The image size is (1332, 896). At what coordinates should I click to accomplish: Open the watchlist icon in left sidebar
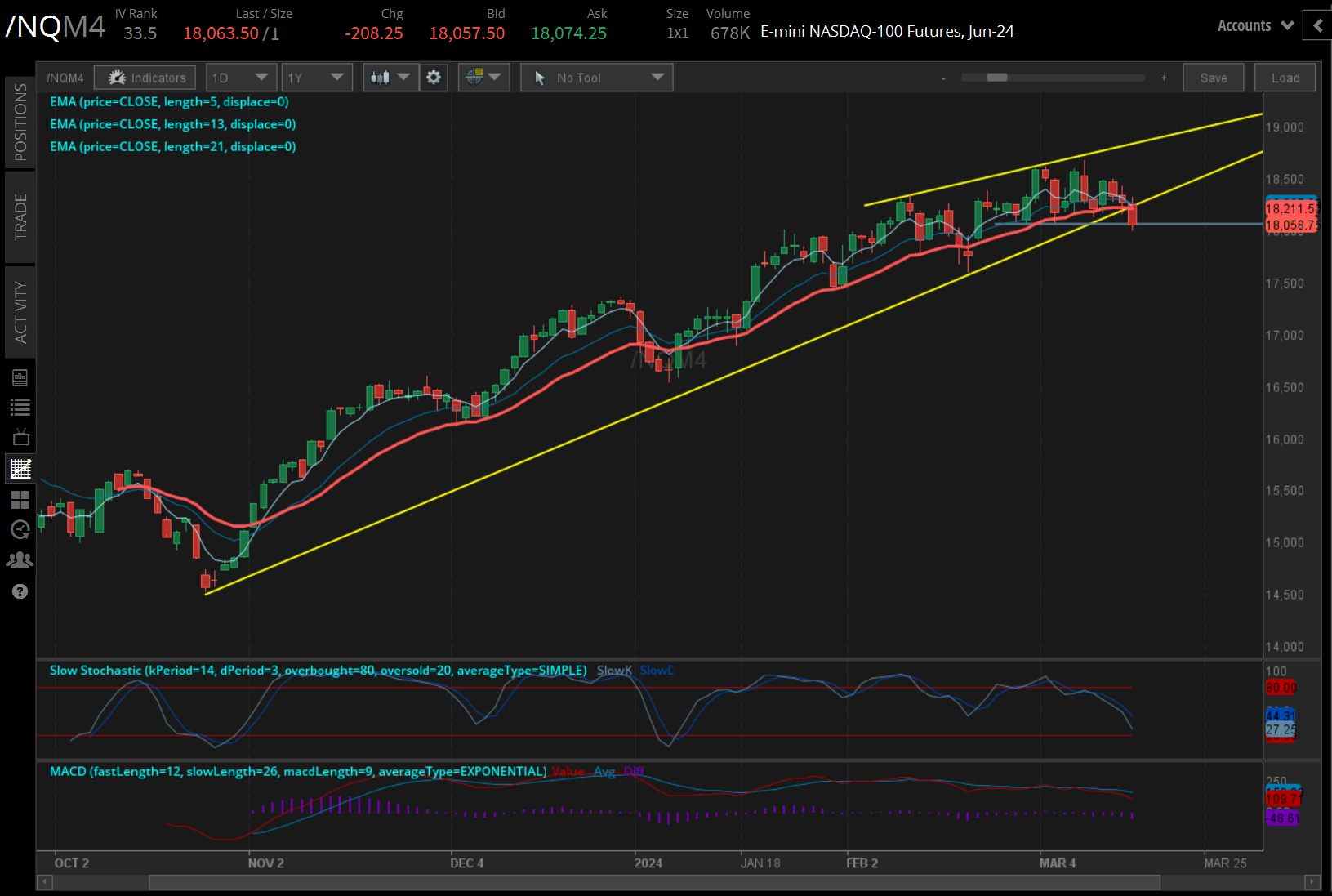click(x=20, y=407)
